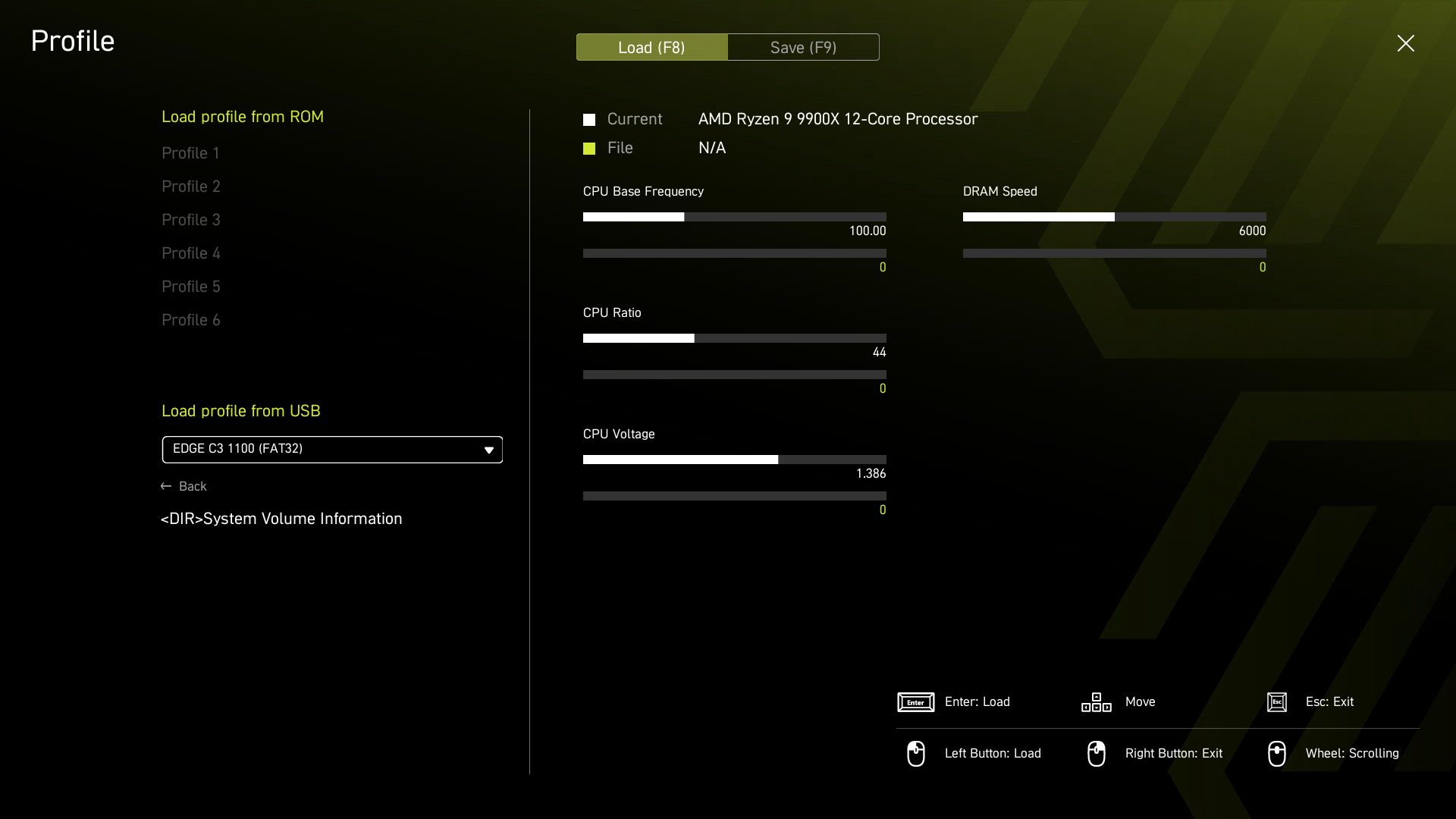Open the EDGE C3 1100 (FAT32) dropdown
The width and height of the screenshot is (1456, 819).
pyautogui.click(x=331, y=449)
